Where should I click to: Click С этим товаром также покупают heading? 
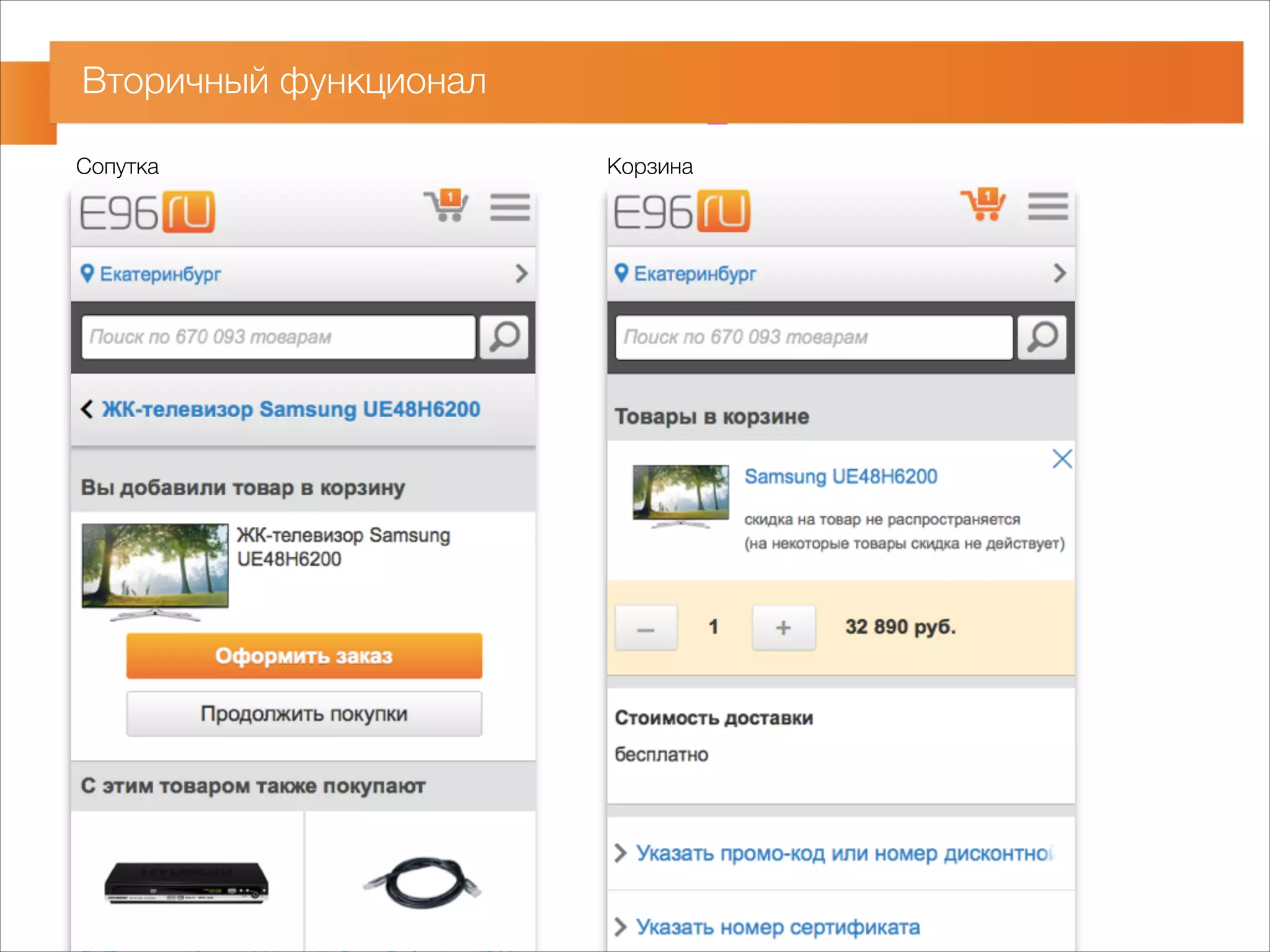tap(253, 785)
